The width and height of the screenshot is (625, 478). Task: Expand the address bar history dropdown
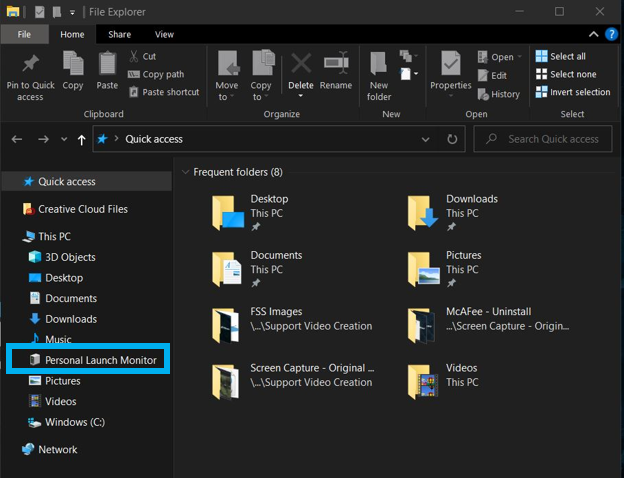(425, 139)
